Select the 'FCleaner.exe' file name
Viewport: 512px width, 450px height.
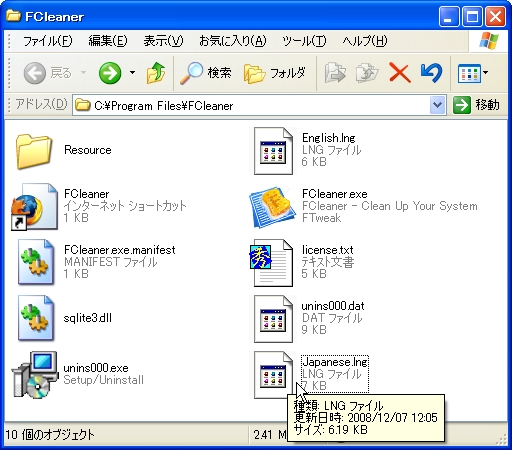pos(335,194)
